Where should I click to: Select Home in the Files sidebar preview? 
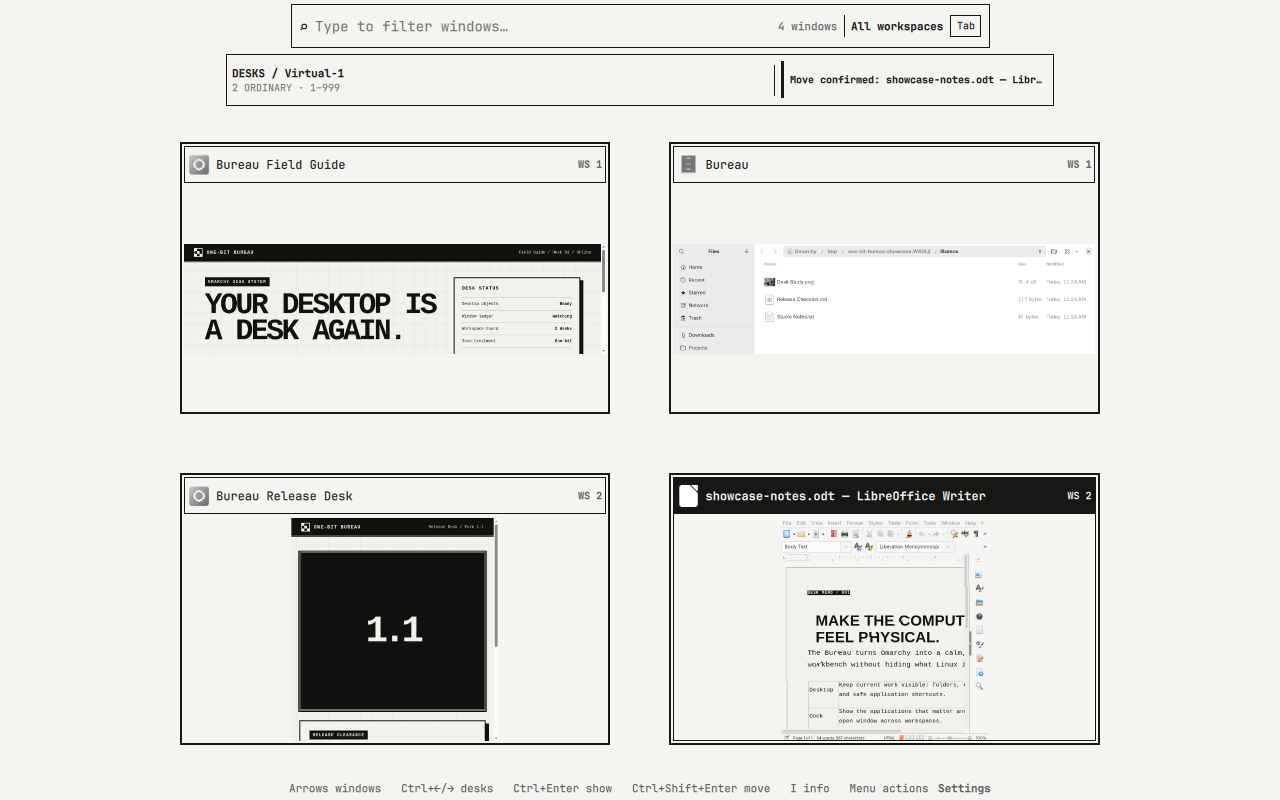tap(714, 267)
